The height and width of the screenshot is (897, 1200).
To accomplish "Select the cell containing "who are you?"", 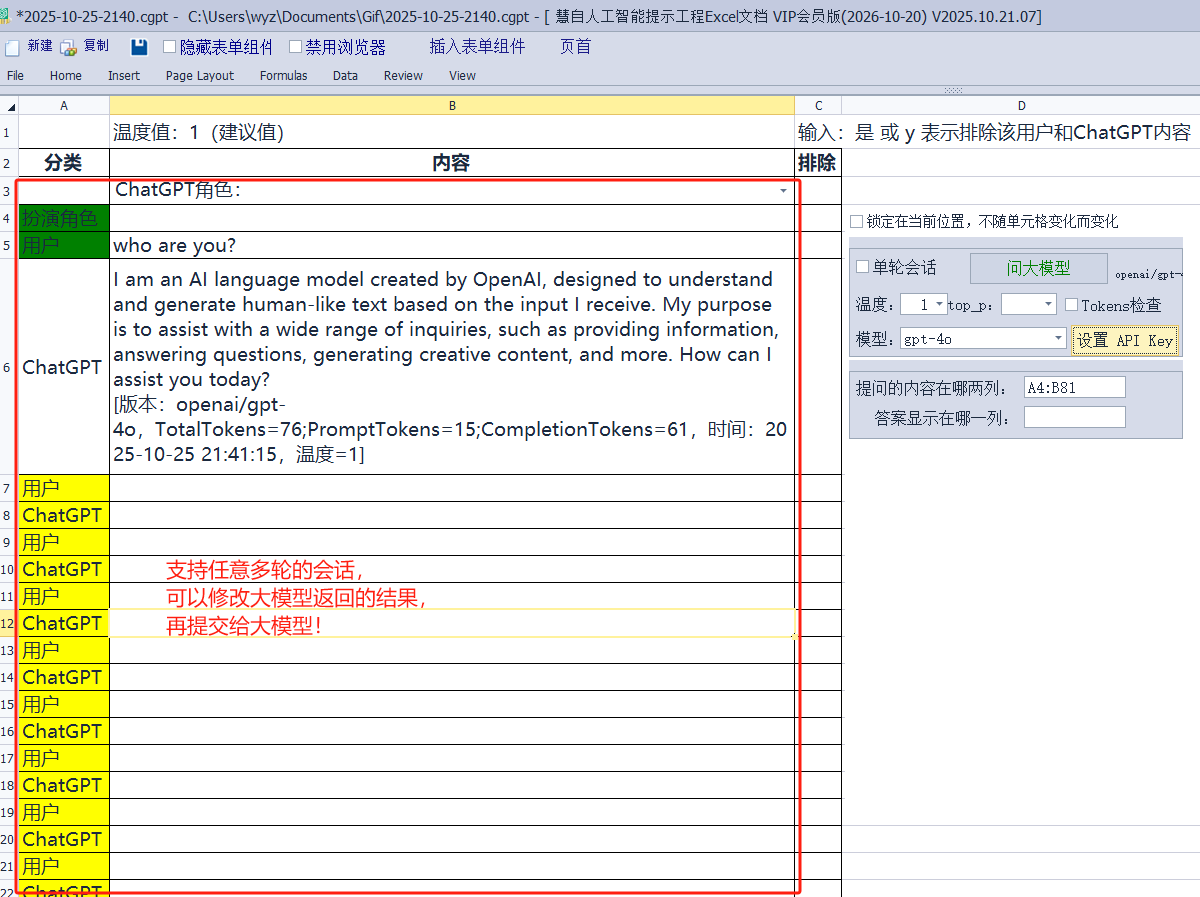I will pos(451,246).
